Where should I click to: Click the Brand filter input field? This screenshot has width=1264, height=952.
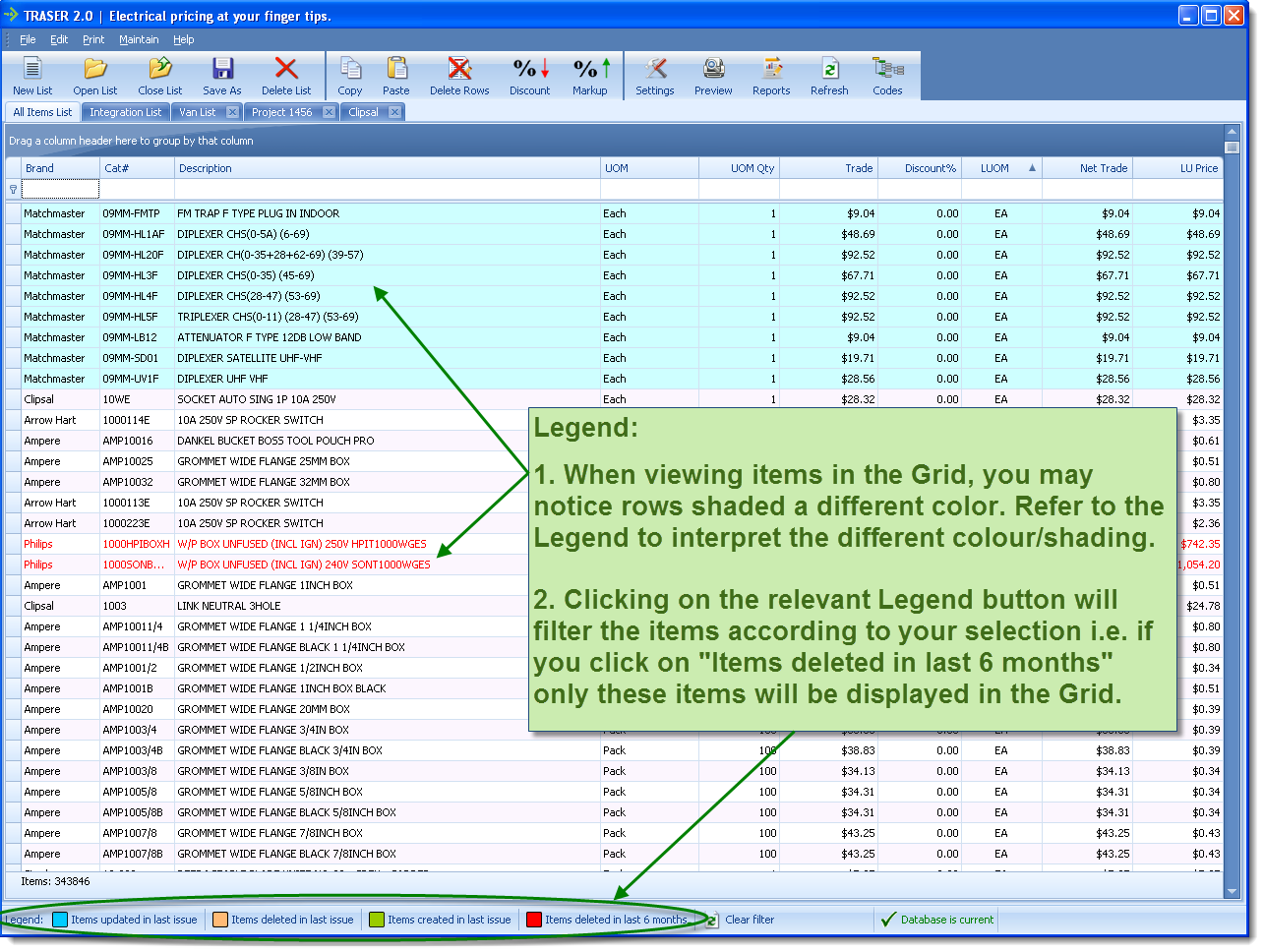pyautogui.click(x=60, y=189)
